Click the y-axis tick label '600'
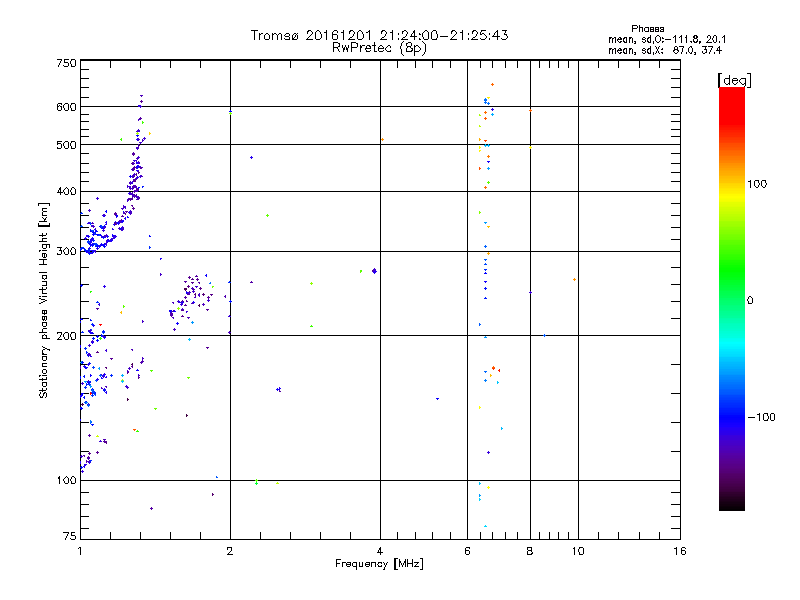800x600 pixels. (x=66, y=107)
